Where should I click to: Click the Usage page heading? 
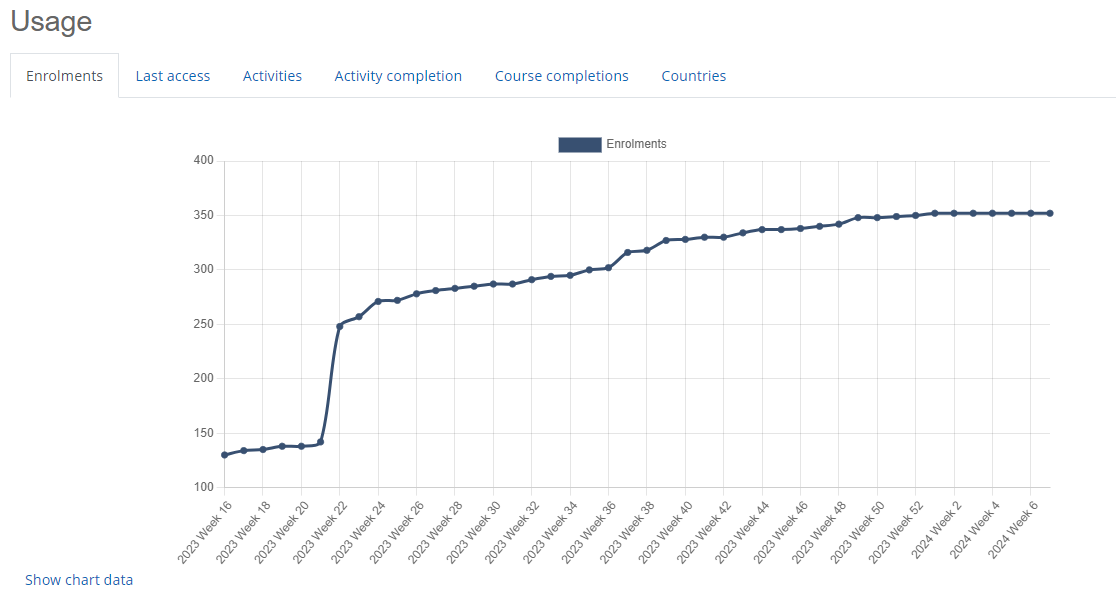(x=51, y=22)
